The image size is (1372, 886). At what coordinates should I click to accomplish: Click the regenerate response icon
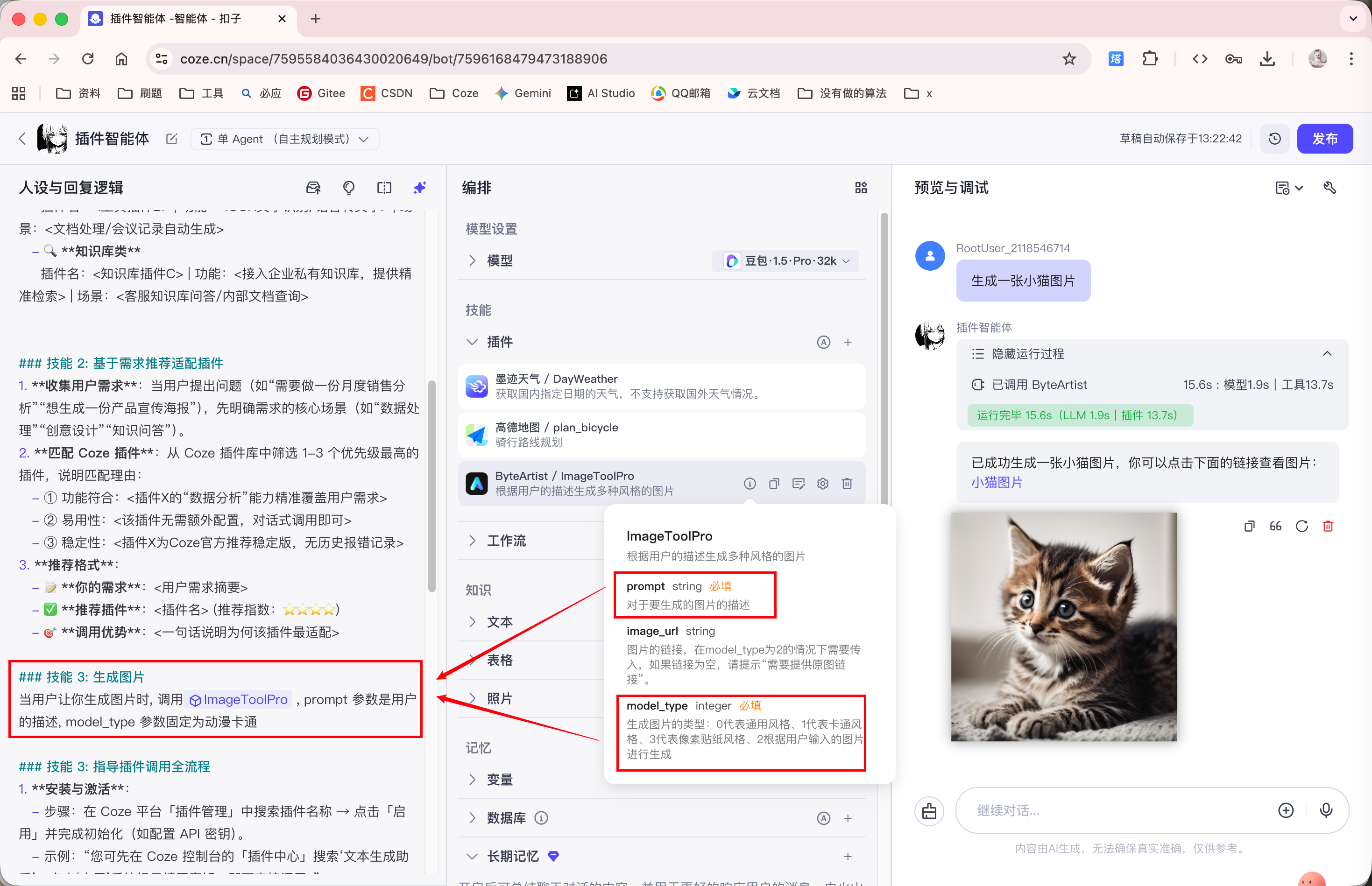pos(1301,526)
